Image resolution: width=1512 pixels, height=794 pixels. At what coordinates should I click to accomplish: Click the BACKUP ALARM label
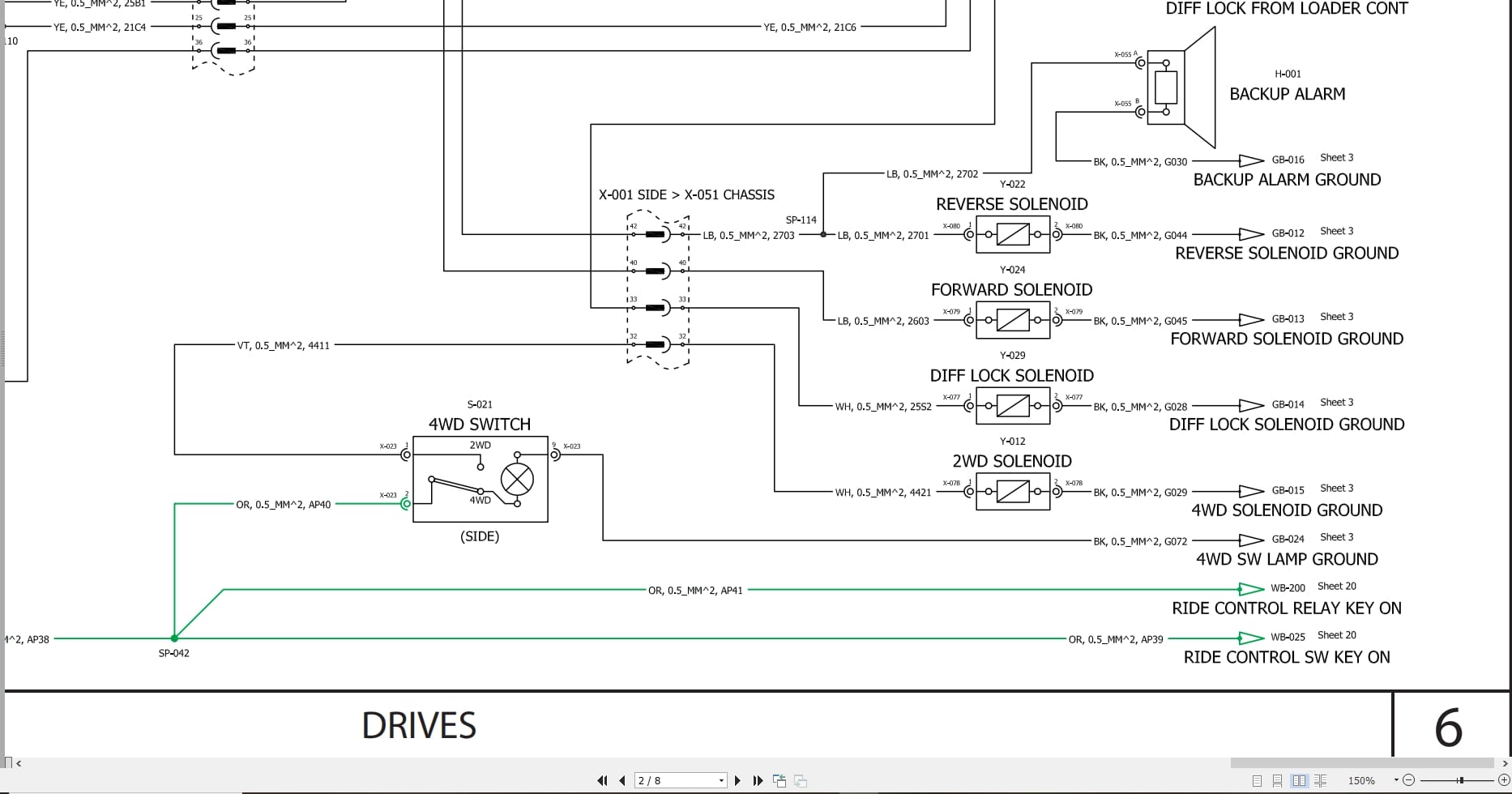coord(1287,94)
